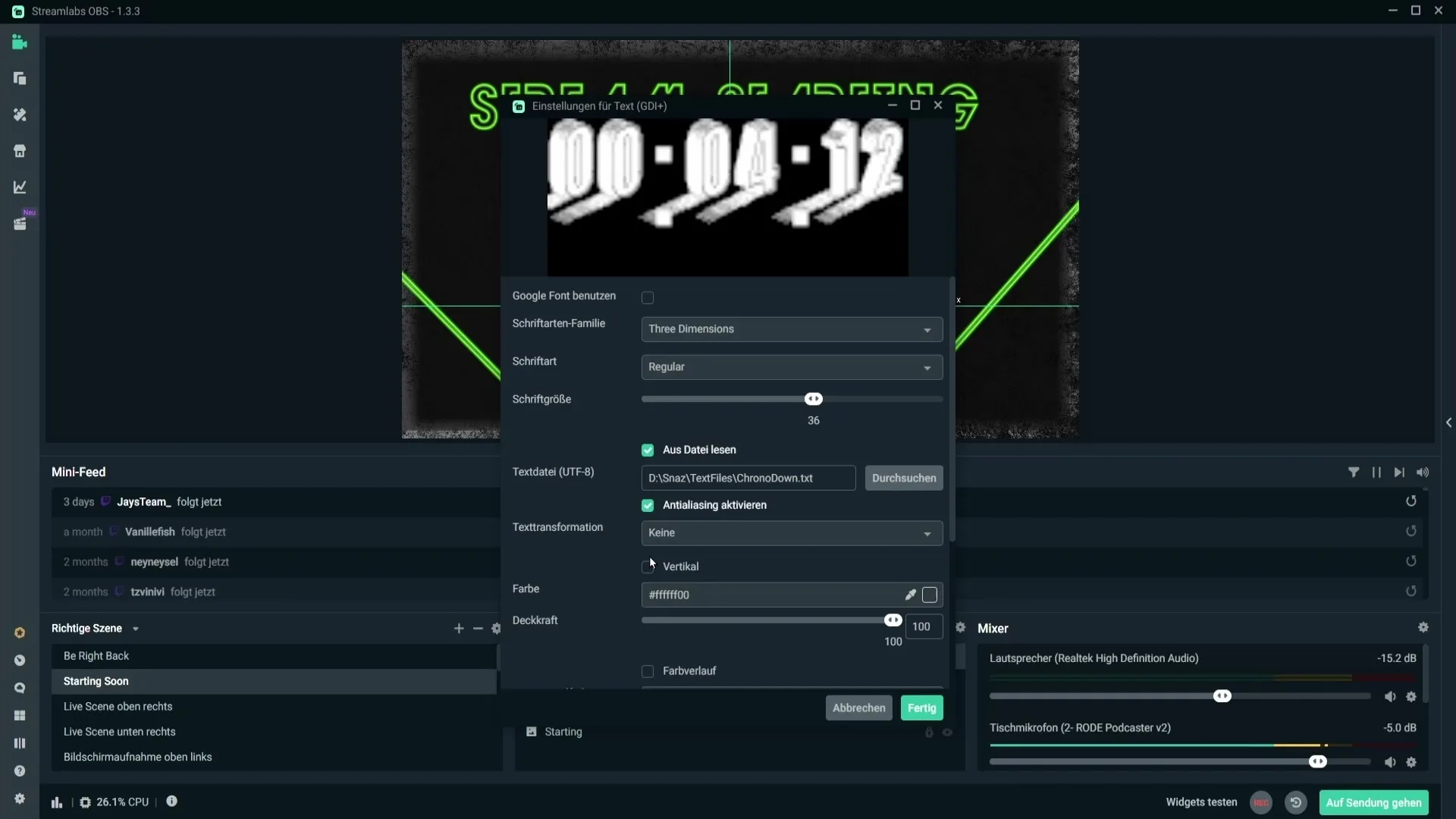The image size is (1456, 819).
Task: Toggle visibility eye of Starting source
Action: [947, 733]
